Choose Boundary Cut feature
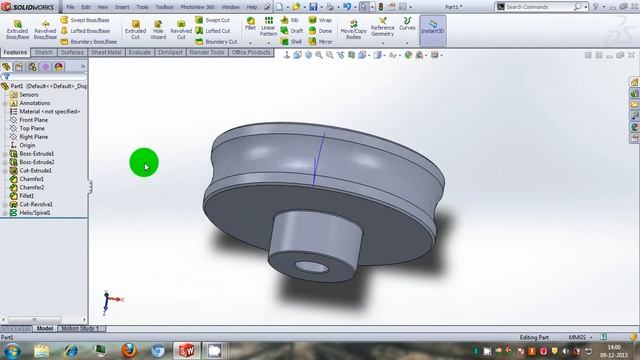This screenshot has height=360, width=640. click(216, 42)
